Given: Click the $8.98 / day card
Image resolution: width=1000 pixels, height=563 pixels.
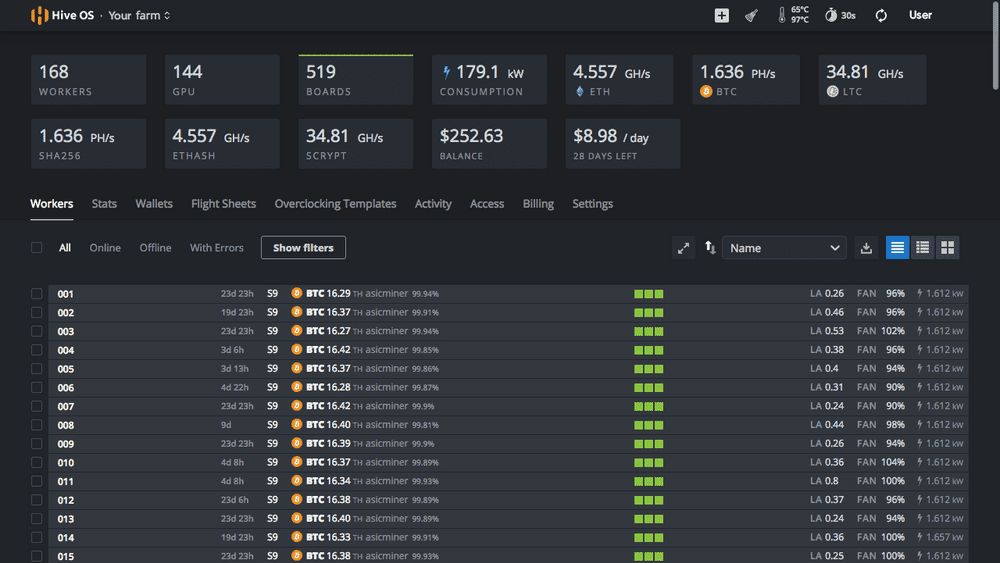Looking at the screenshot, I should [622, 143].
